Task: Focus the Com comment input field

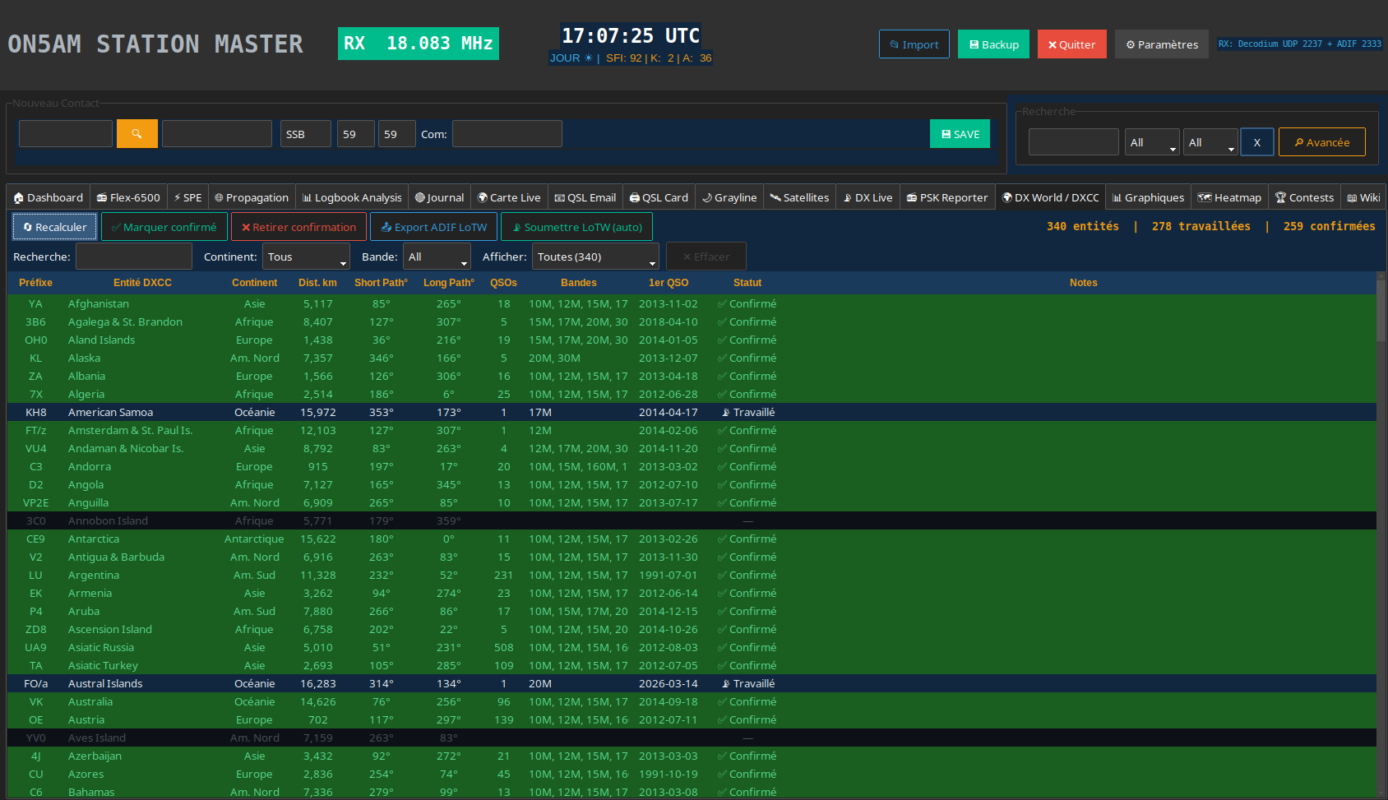Action: 507,134
